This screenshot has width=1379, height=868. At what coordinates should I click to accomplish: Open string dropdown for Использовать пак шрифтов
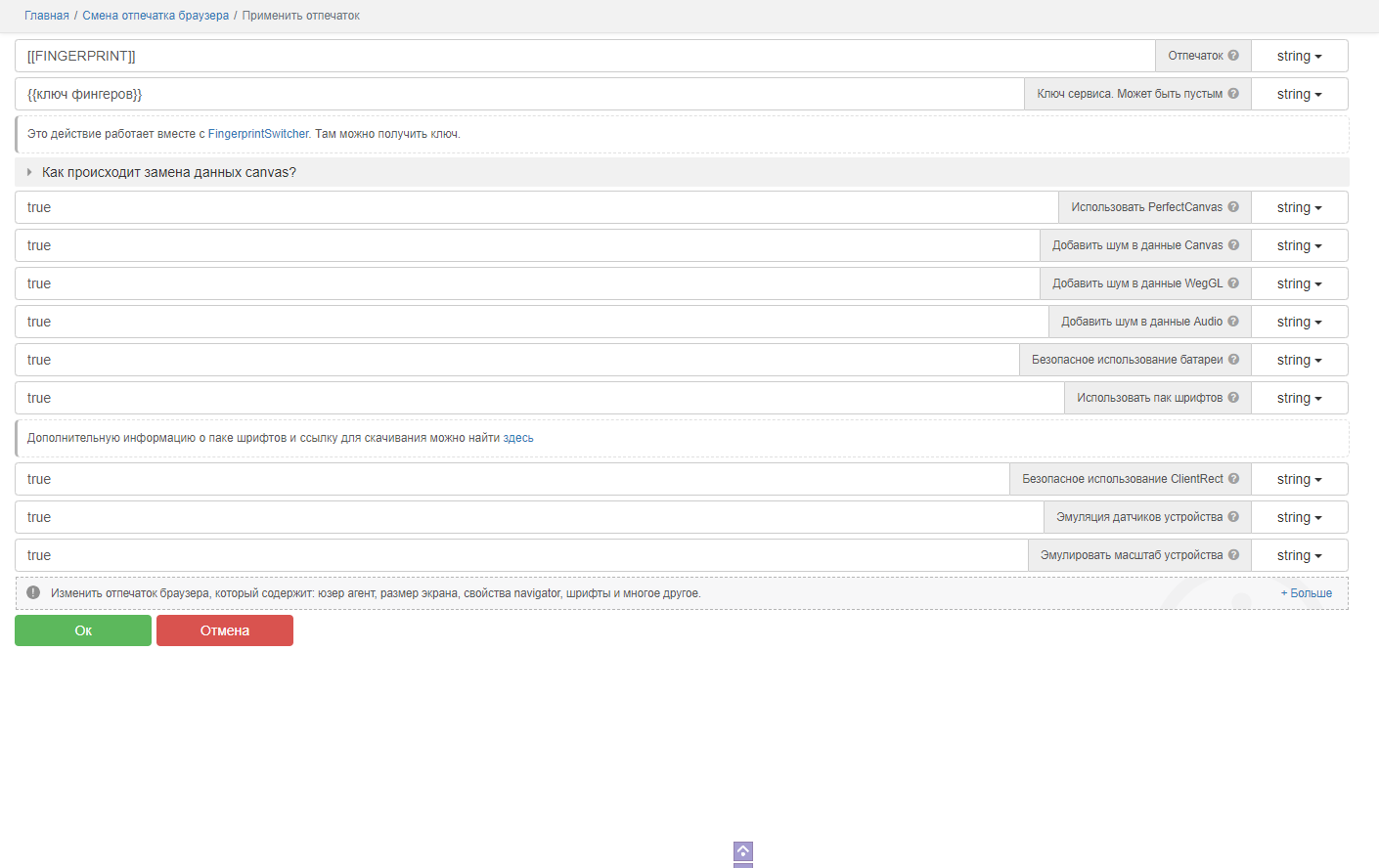pos(1299,399)
